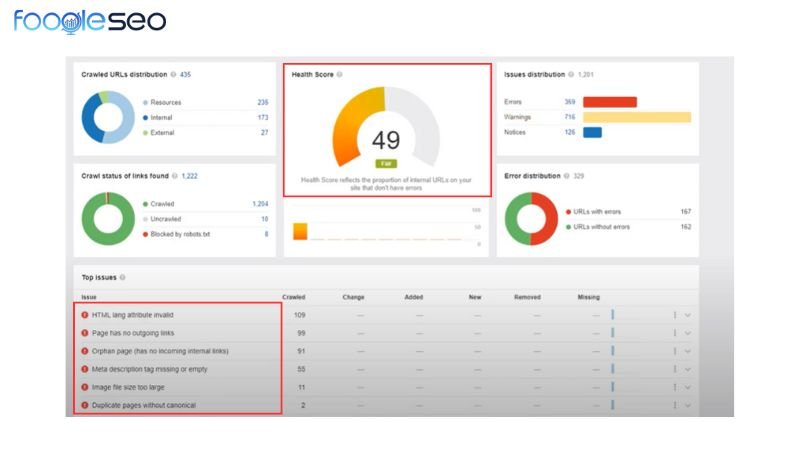Screen dimensions: 800x450
Task: Open Resources count 235 link
Action: 263,103
